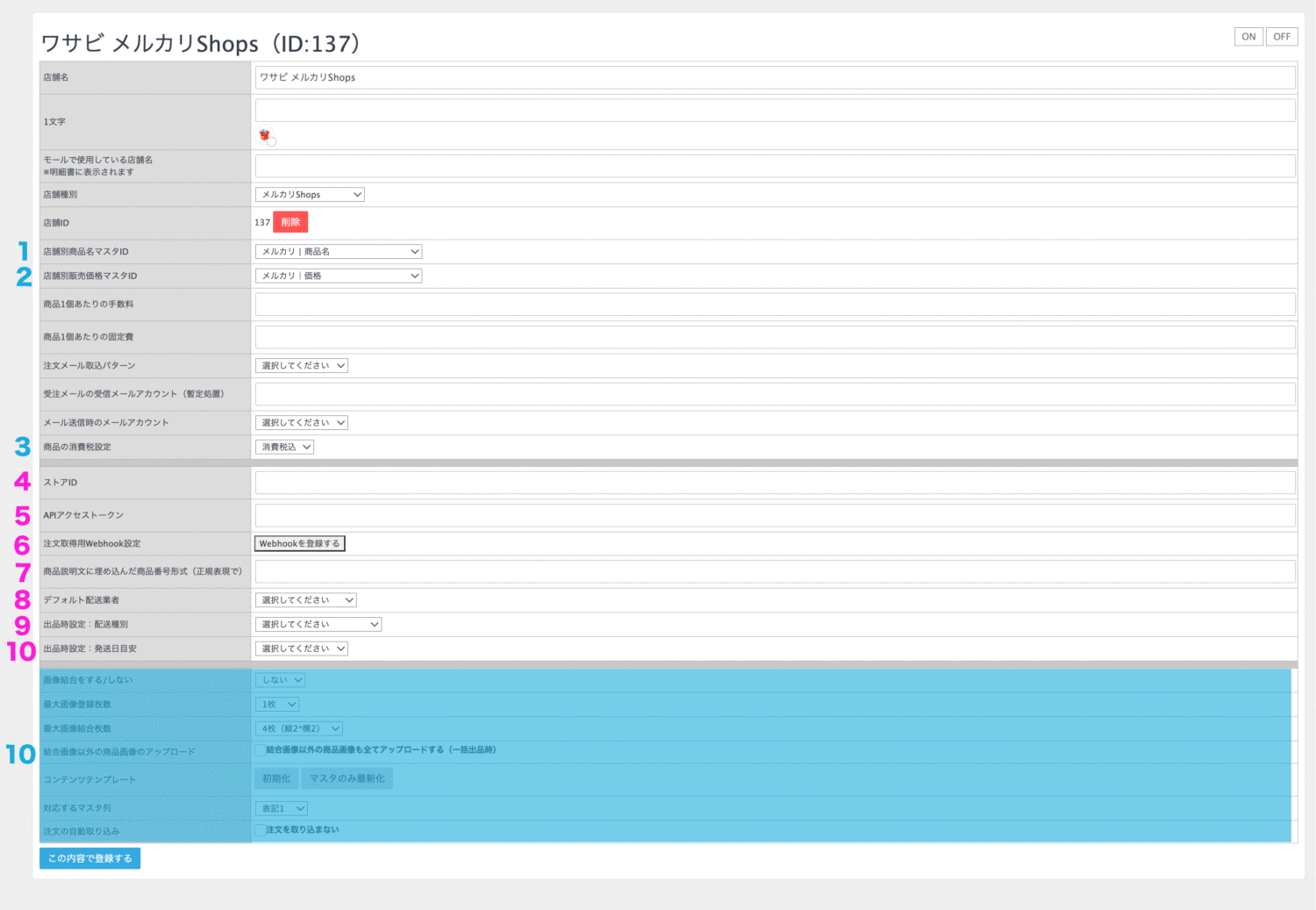Focus the APIアクセストークン input field
The width and height of the screenshot is (1316, 910).
tap(776, 515)
